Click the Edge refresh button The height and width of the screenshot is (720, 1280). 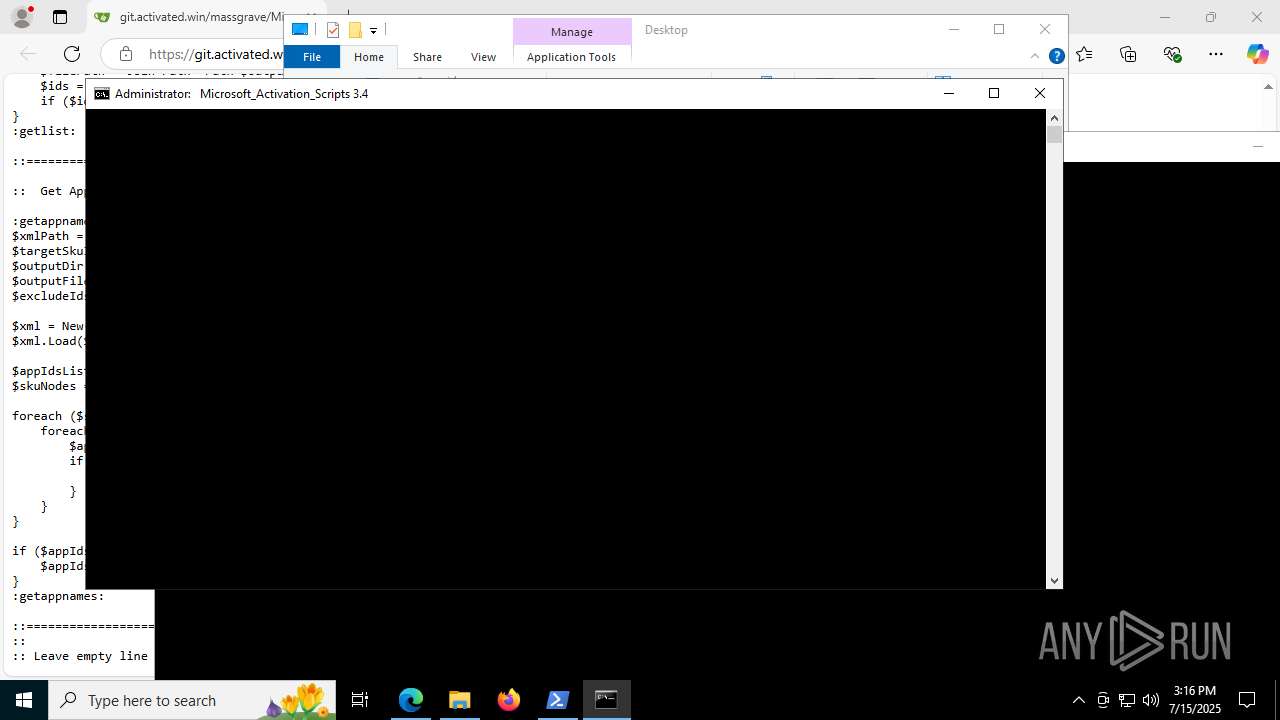(x=72, y=54)
